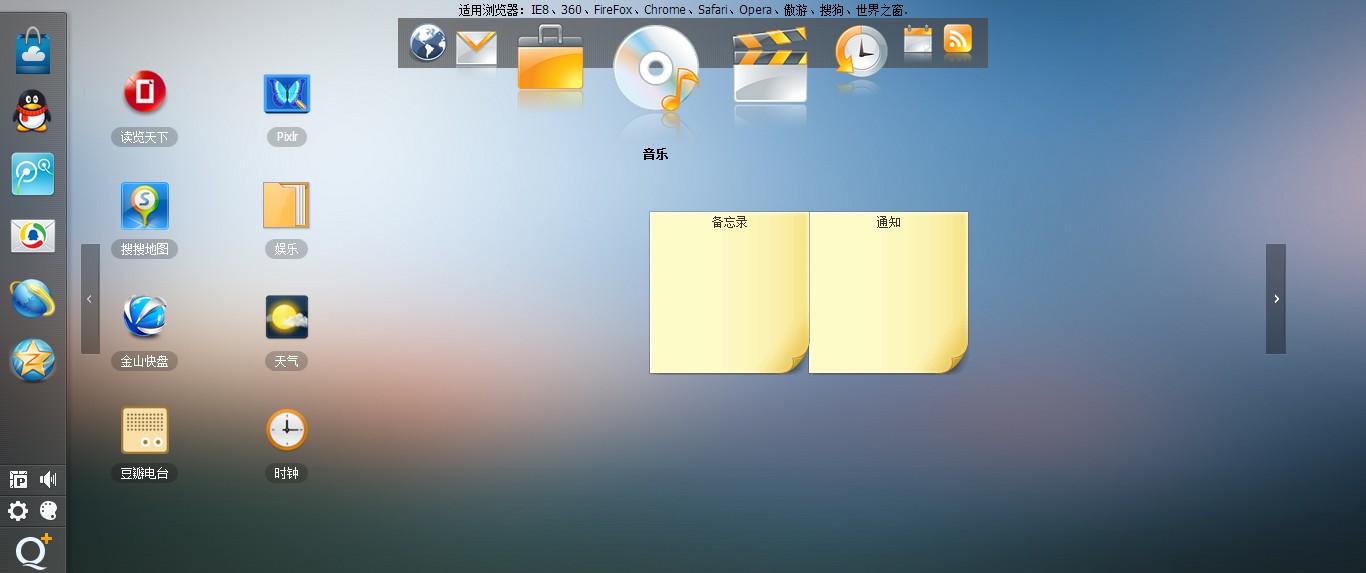Click the video clapperboard dock icon
The width and height of the screenshot is (1366, 573).
click(769, 65)
